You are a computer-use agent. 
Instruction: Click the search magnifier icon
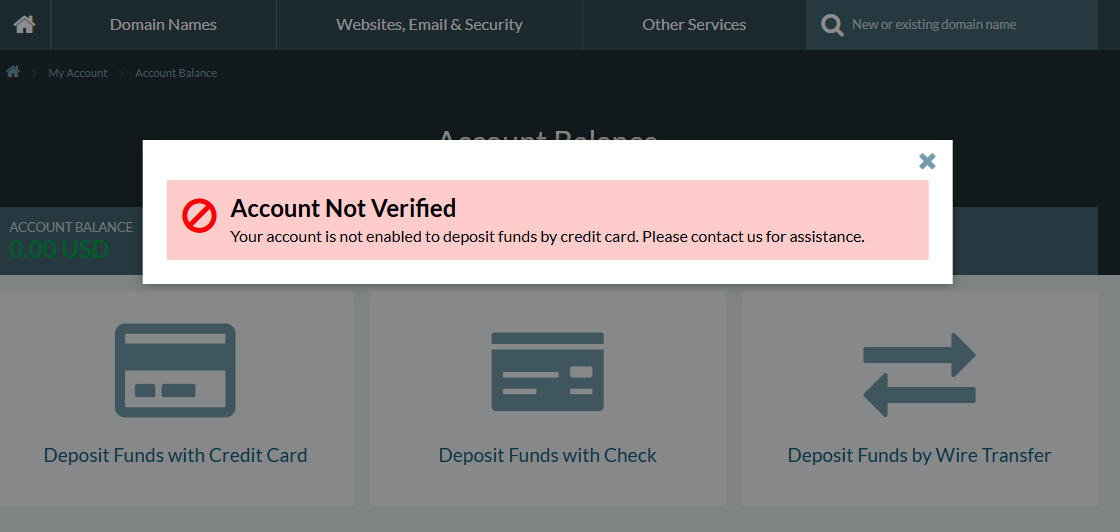pos(832,24)
